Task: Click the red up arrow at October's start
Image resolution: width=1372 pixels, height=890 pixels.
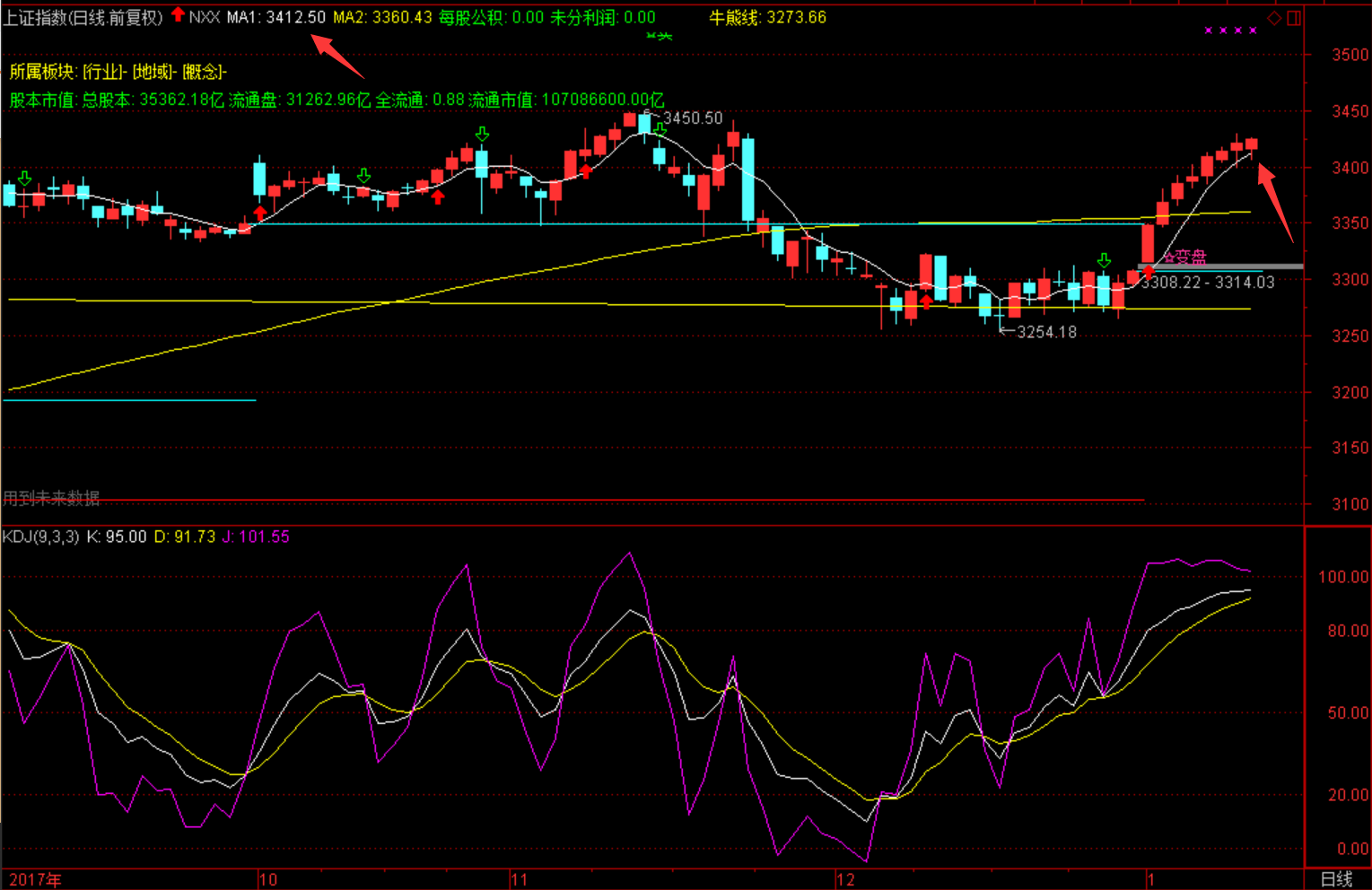Action: click(260, 213)
